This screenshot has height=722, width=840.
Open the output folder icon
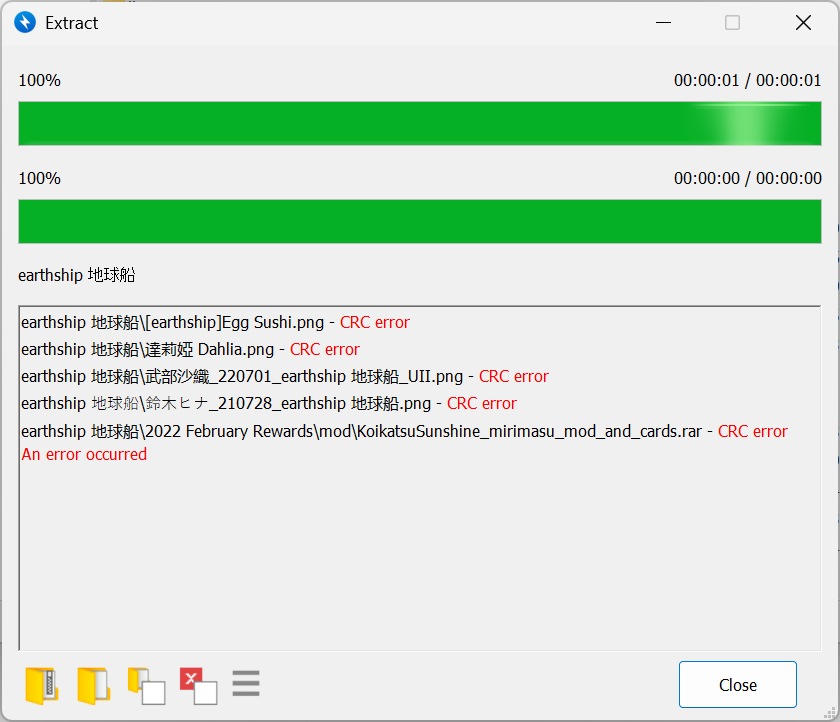point(94,685)
